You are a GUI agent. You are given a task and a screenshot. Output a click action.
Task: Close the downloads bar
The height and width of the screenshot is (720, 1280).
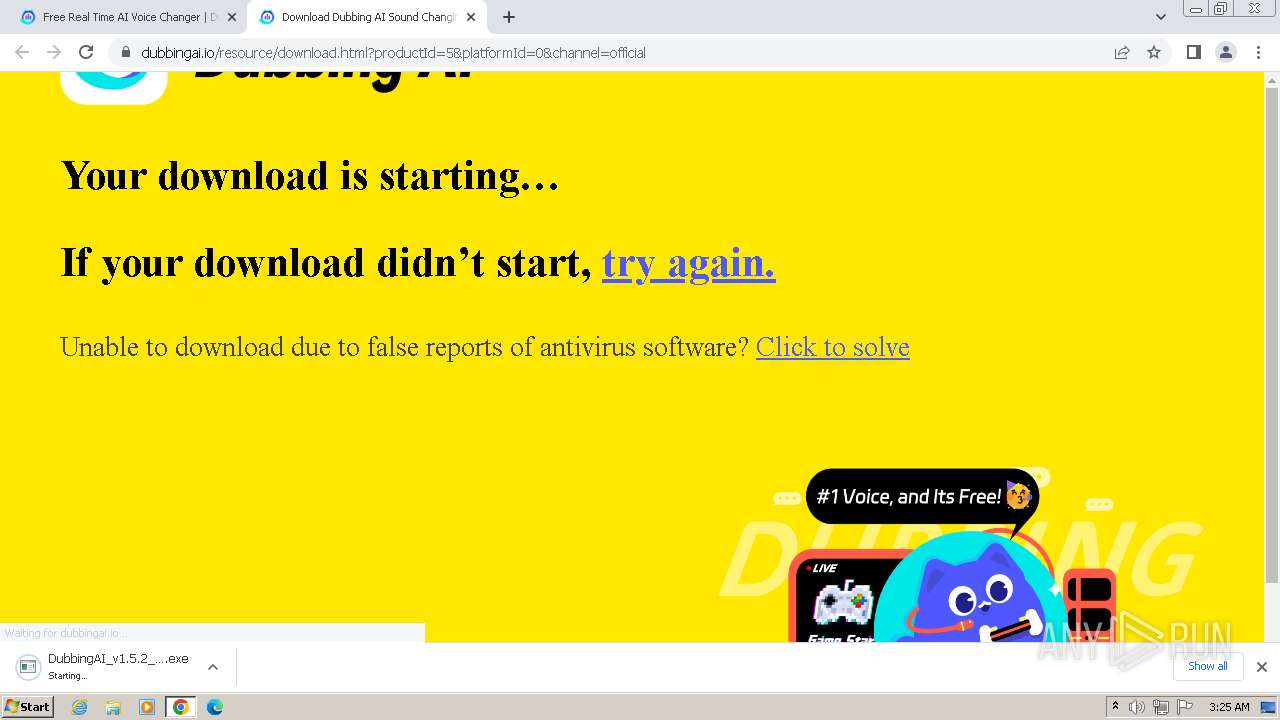click(x=1261, y=667)
